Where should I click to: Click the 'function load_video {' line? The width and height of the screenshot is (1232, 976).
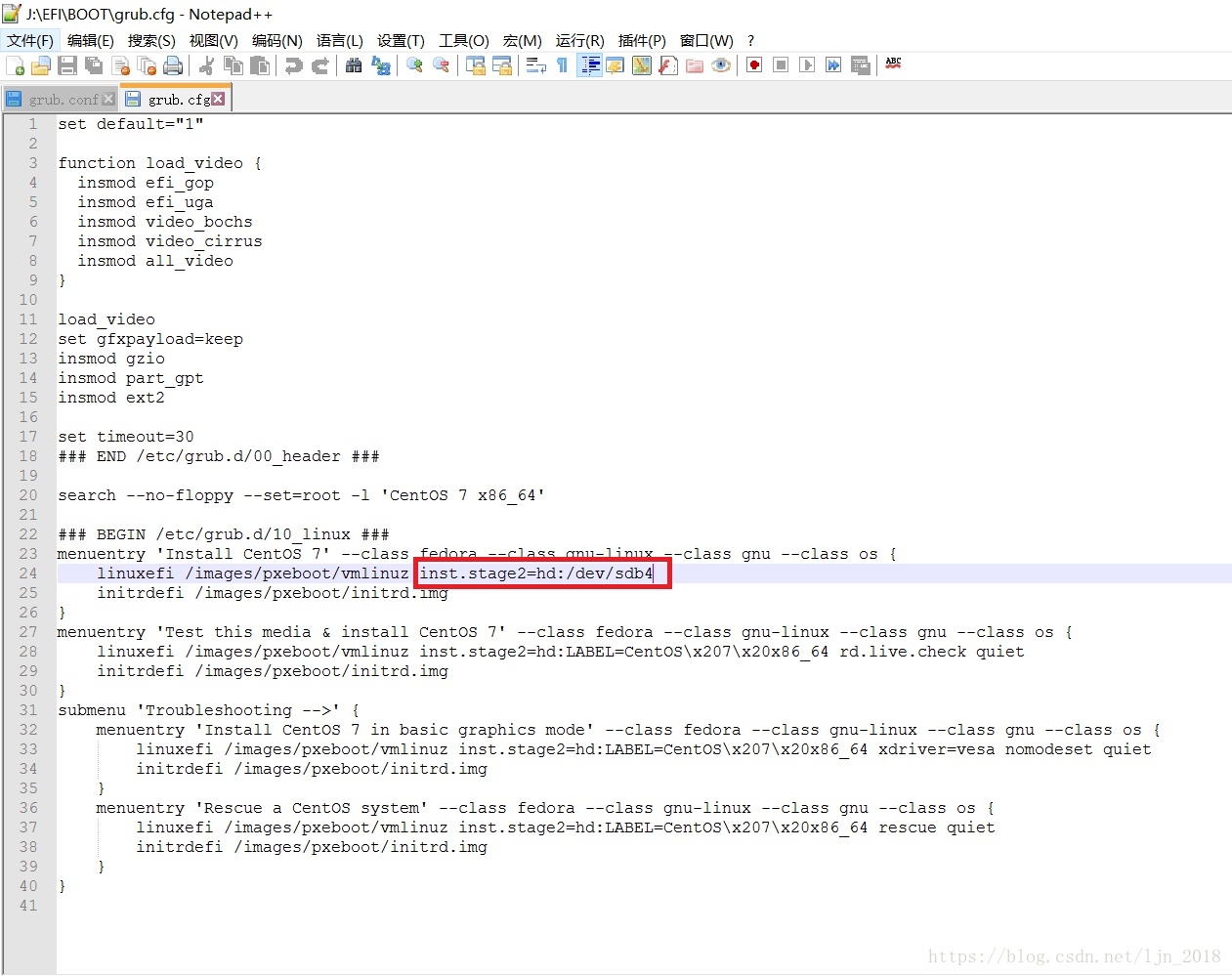(x=160, y=163)
